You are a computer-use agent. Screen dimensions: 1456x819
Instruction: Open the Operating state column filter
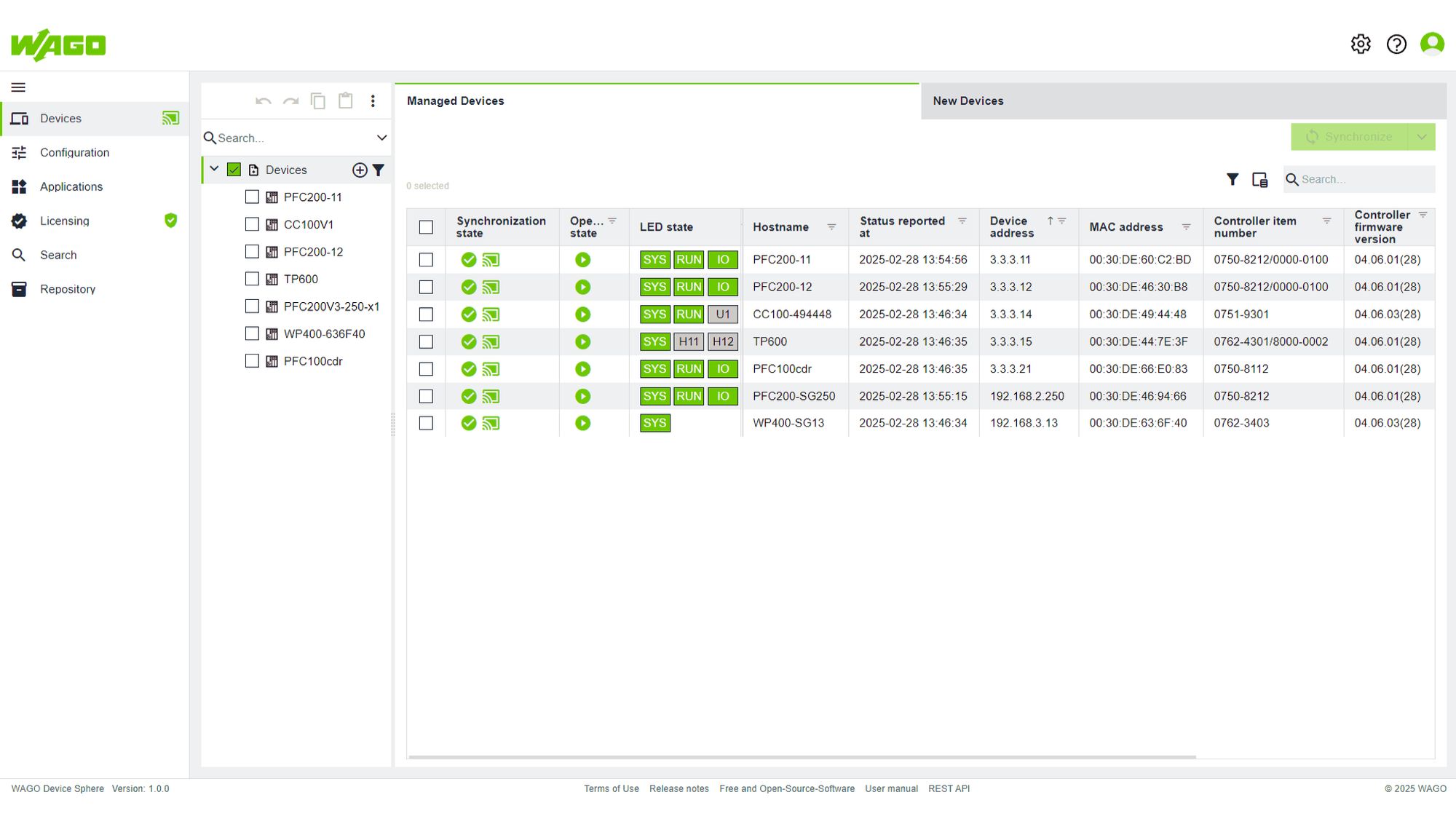point(612,221)
